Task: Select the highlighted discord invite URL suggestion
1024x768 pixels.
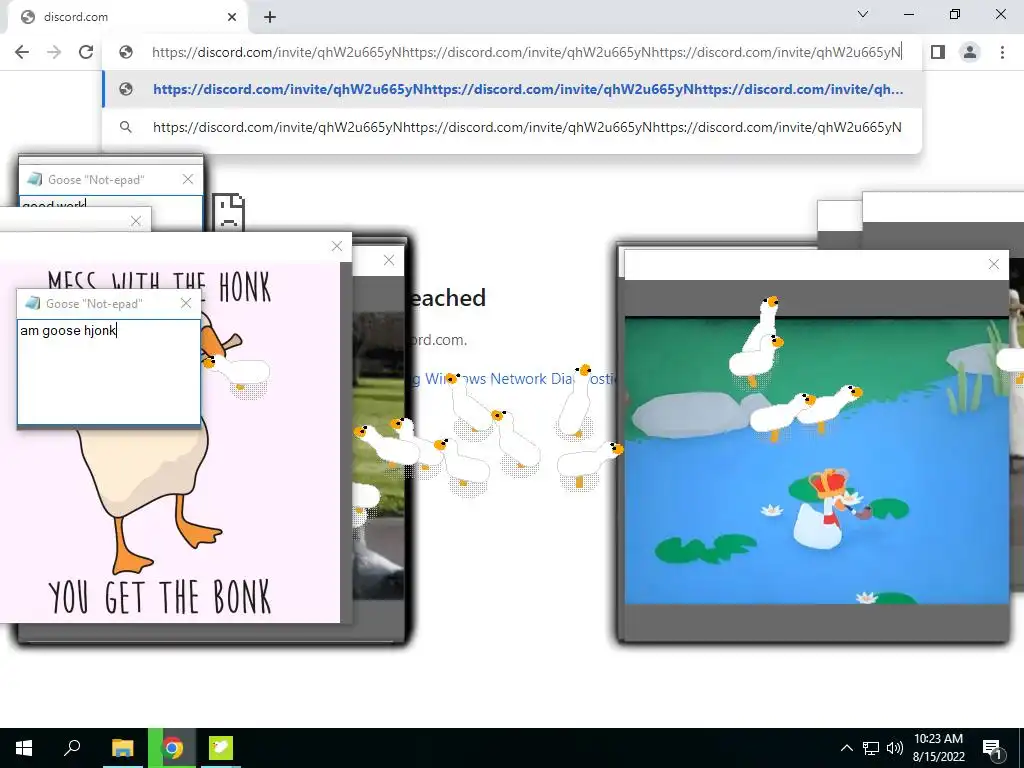Action: pyautogui.click(x=512, y=89)
